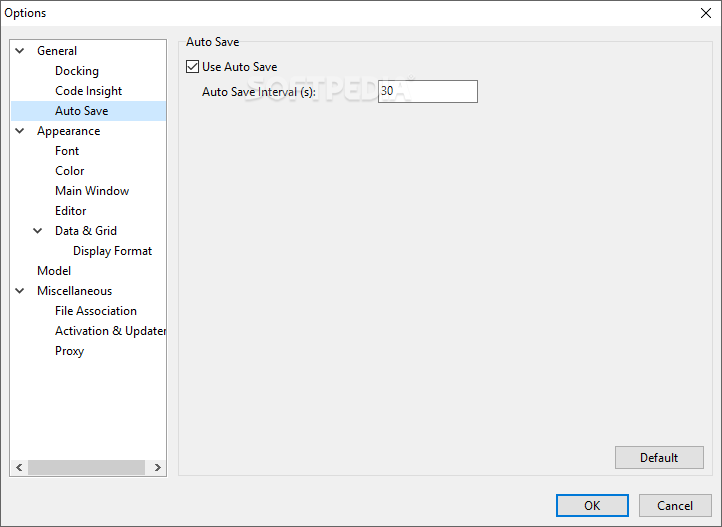Screen dimensions: 722x527
Task: Collapse the Appearance tree node
Action: pyautogui.click(x=20, y=131)
